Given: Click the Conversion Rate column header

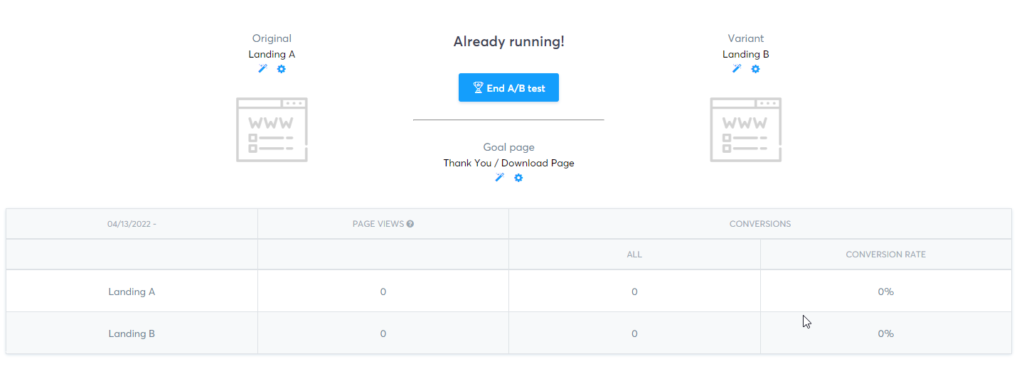Looking at the screenshot, I should coord(886,255).
